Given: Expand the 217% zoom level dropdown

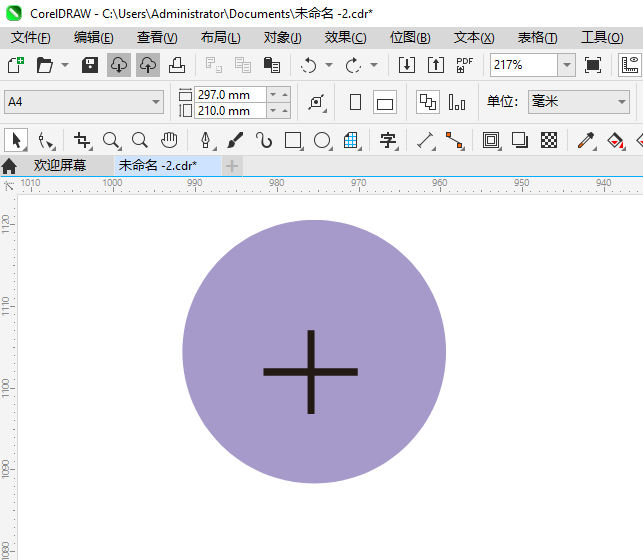Looking at the screenshot, I should [x=566, y=65].
